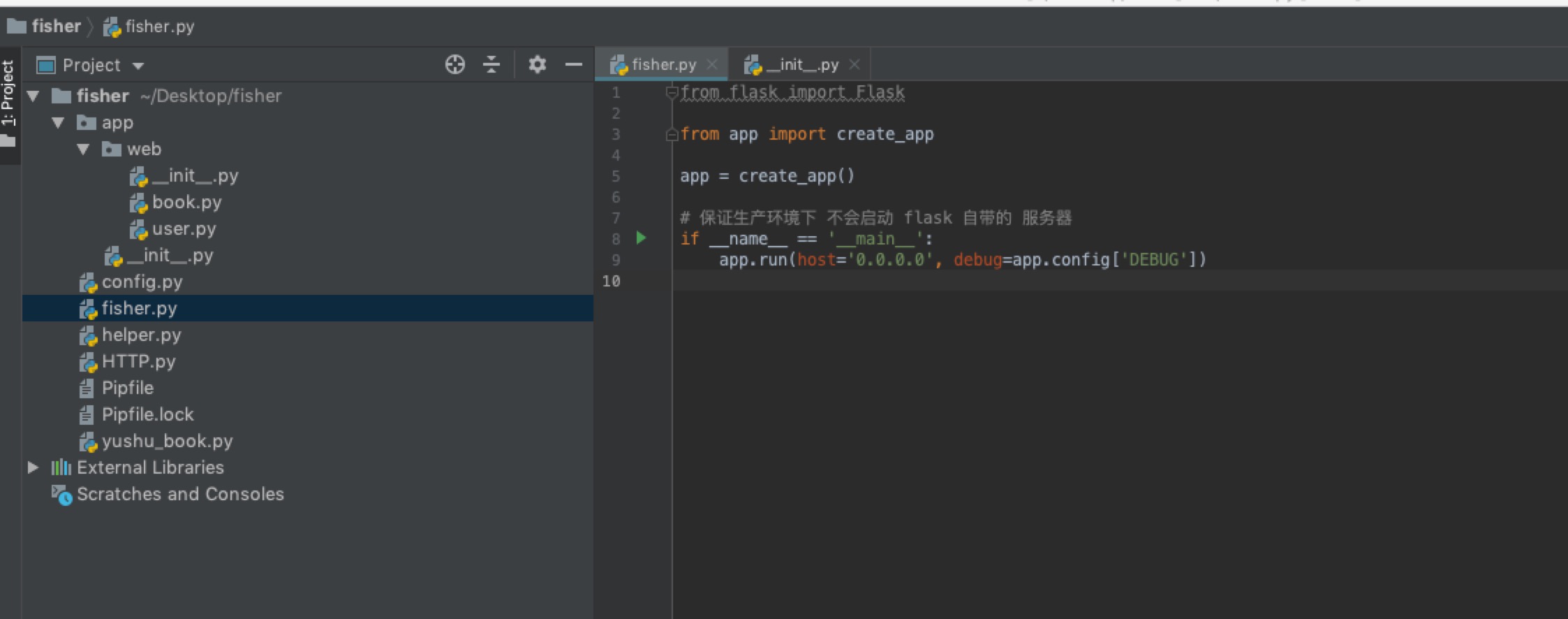The width and height of the screenshot is (1568, 619).
Task: Click line number 10 in gutter
Action: 611,281
